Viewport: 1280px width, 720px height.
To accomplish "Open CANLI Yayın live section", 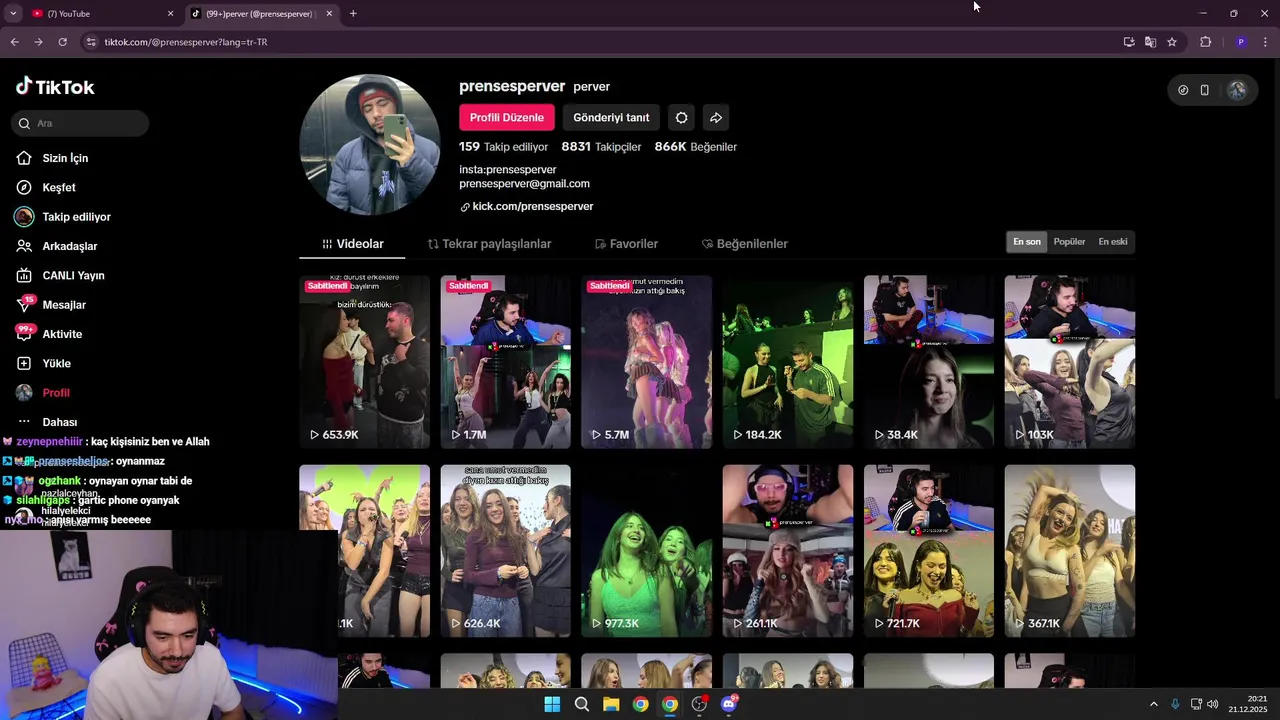I will (73, 275).
